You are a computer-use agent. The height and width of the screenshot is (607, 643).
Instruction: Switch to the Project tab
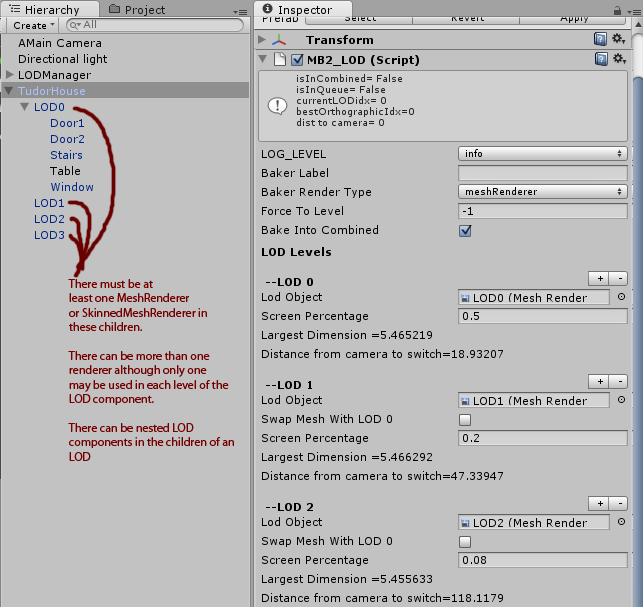pyautogui.click(x=137, y=9)
